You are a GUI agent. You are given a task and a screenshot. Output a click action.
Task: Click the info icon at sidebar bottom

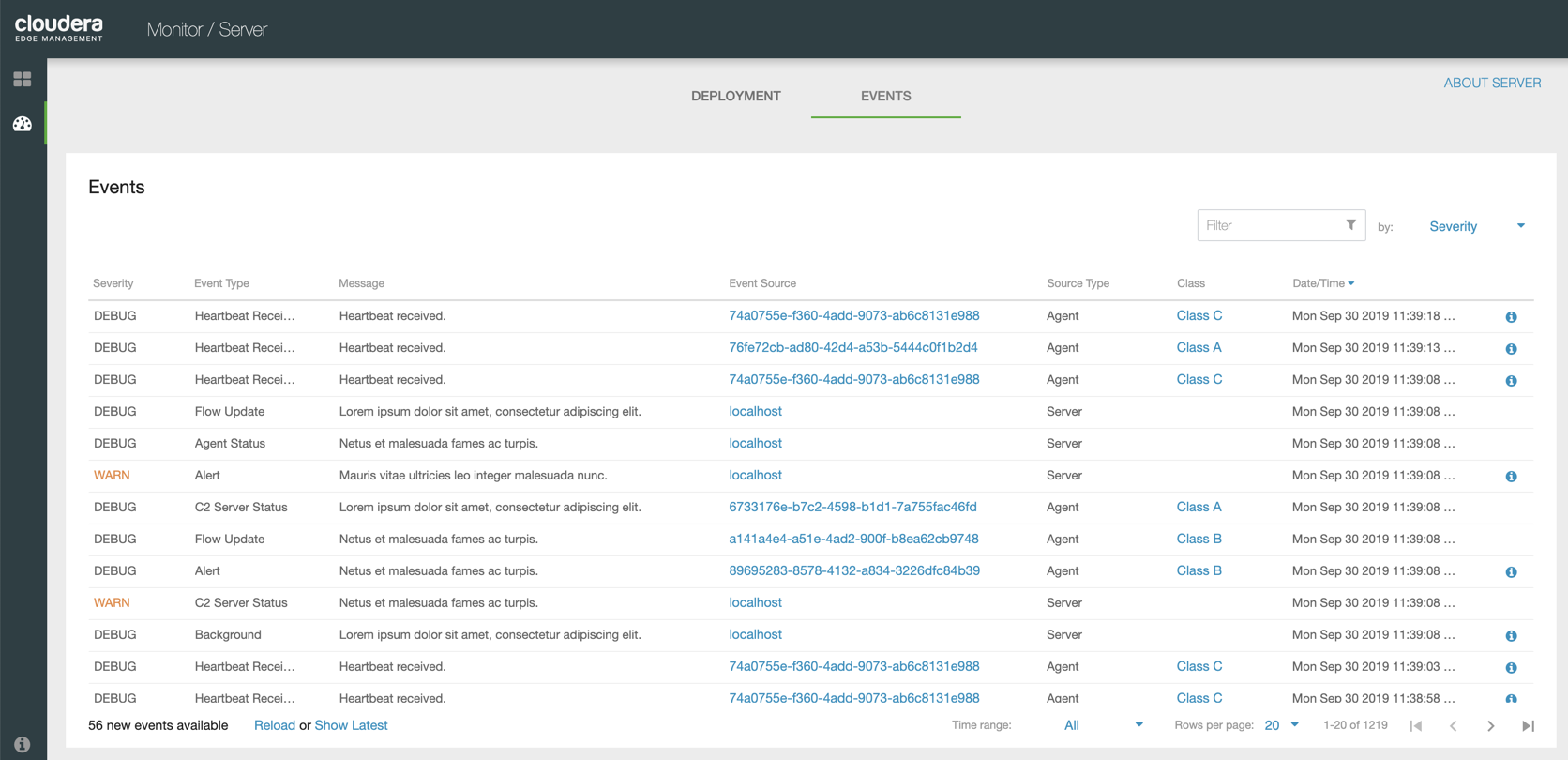point(23,744)
